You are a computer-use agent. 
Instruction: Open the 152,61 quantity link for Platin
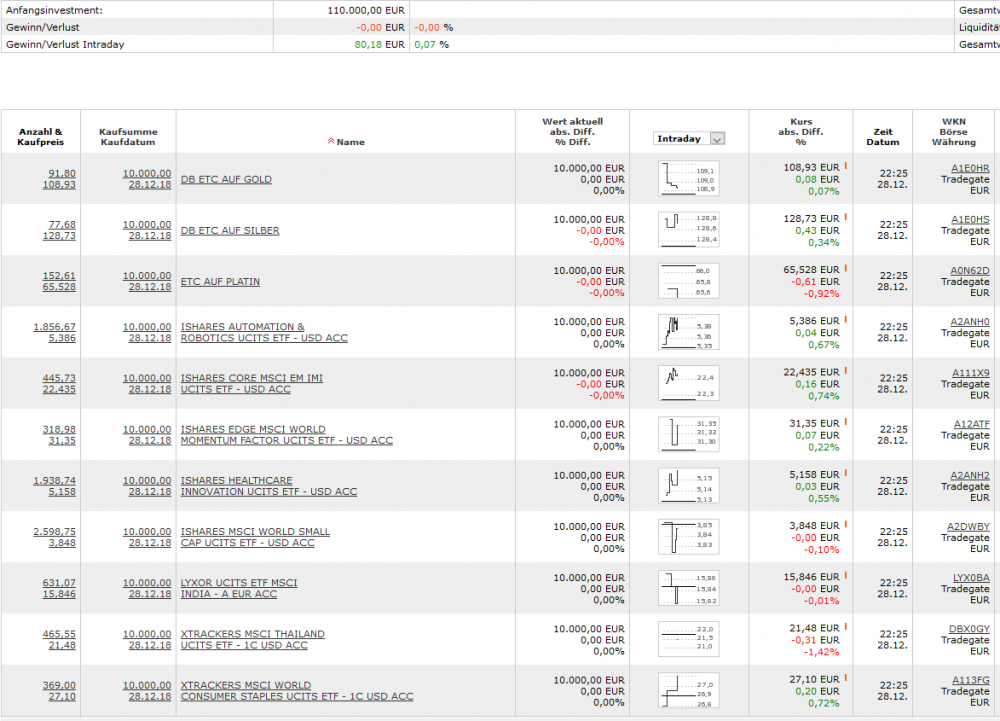[x=59, y=275]
